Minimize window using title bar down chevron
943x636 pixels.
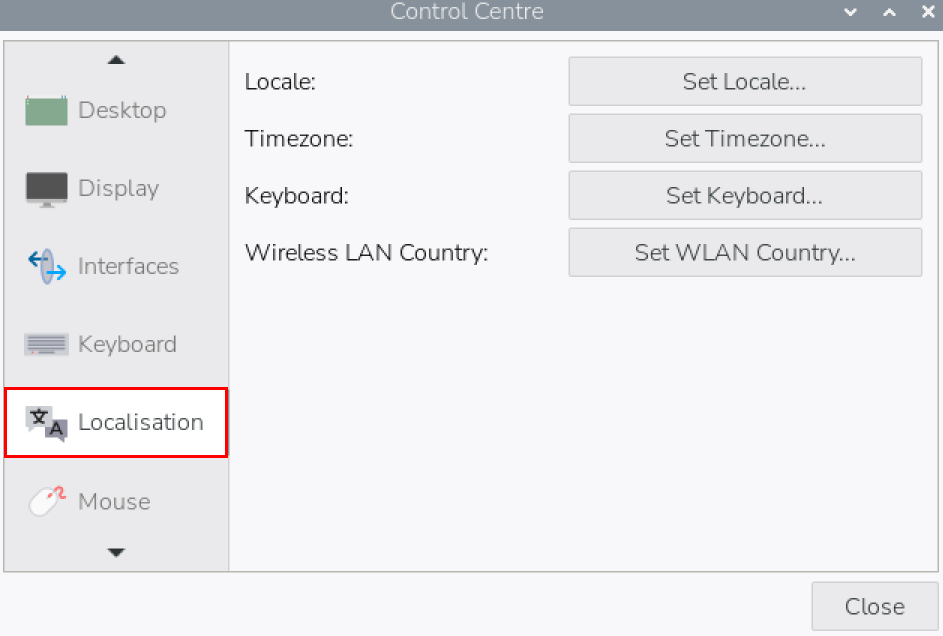(x=851, y=13)
